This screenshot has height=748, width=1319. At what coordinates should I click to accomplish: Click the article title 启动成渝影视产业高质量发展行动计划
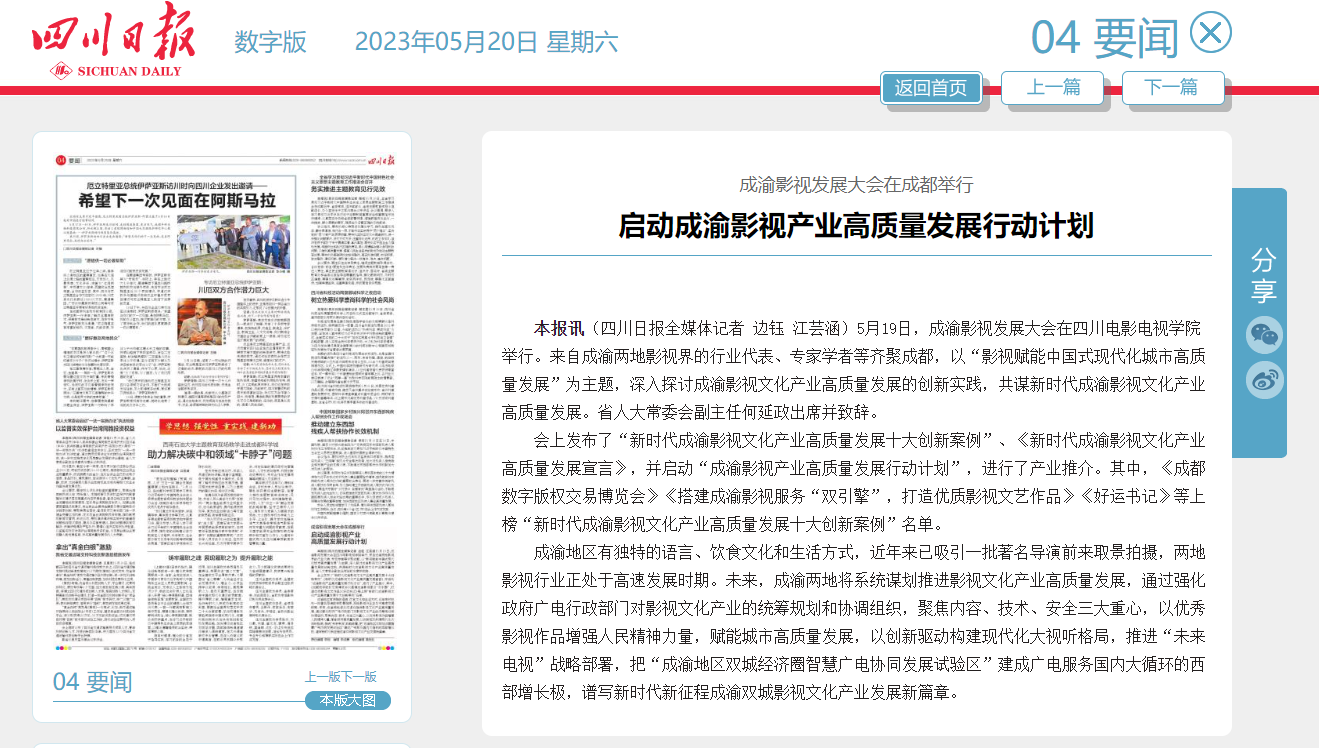(x=855, y=225)
